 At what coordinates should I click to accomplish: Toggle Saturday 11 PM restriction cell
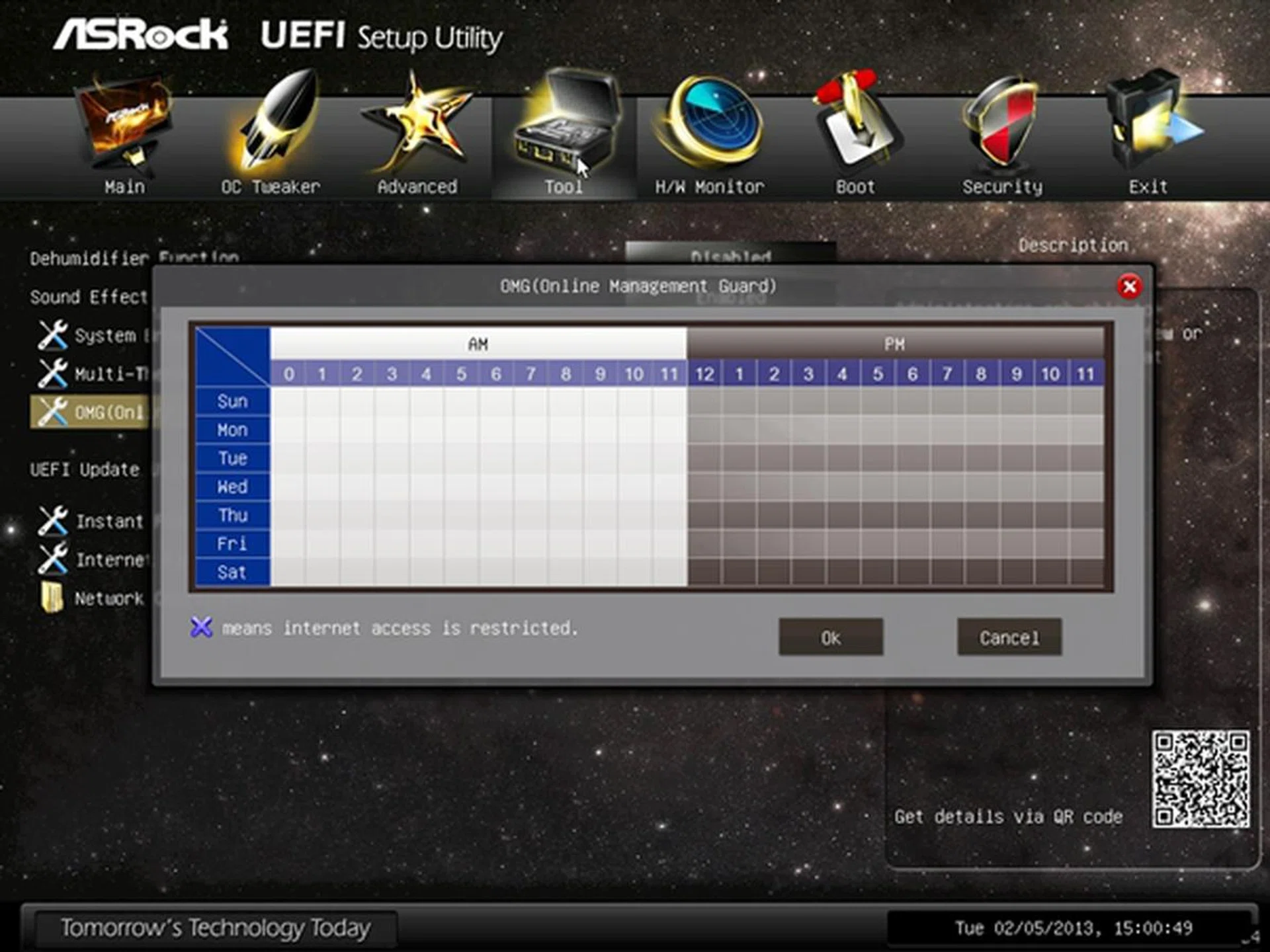pos(1085,572)
